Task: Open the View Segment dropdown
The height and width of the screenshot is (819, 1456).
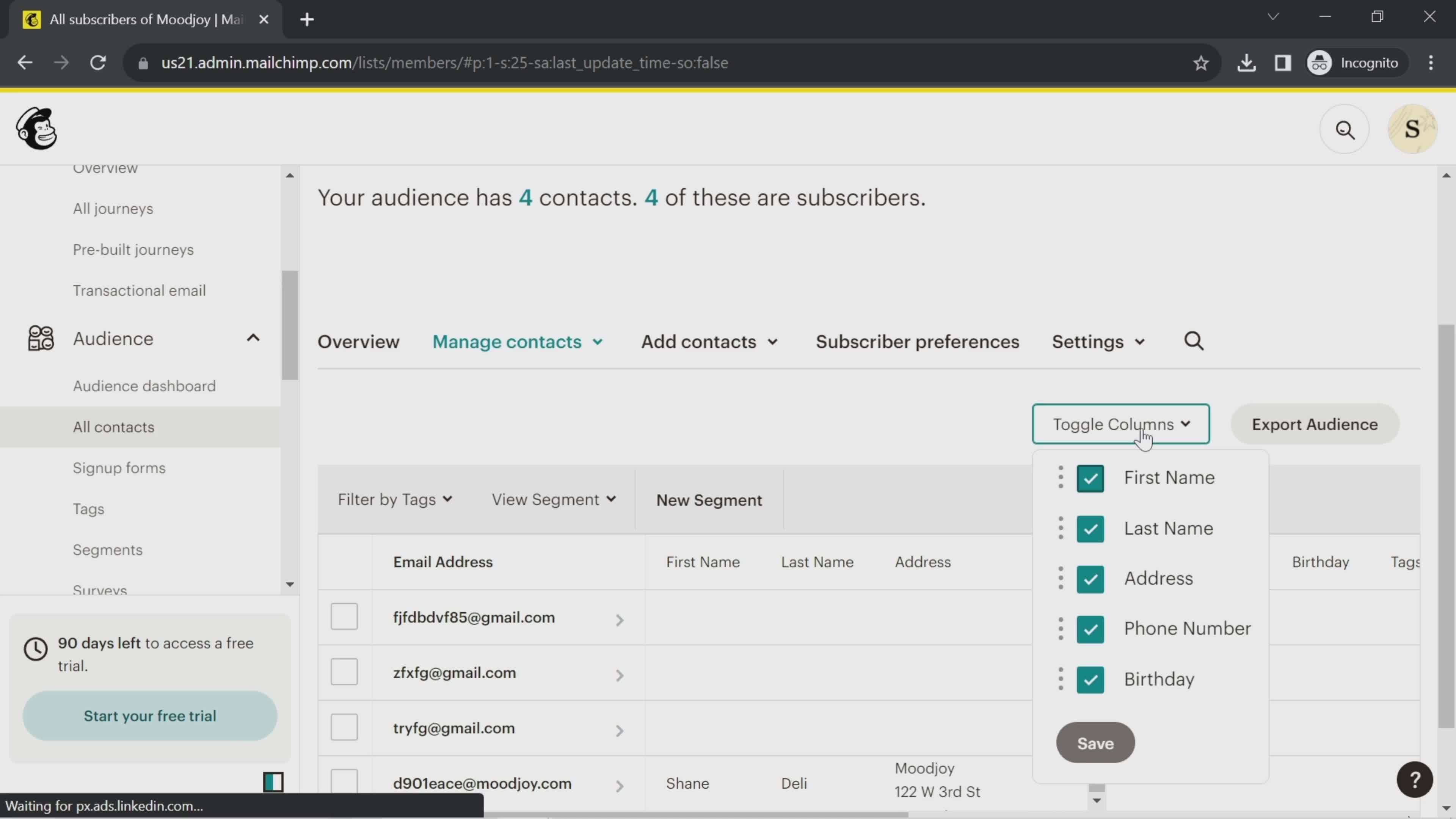Action: tap(554, 500)
